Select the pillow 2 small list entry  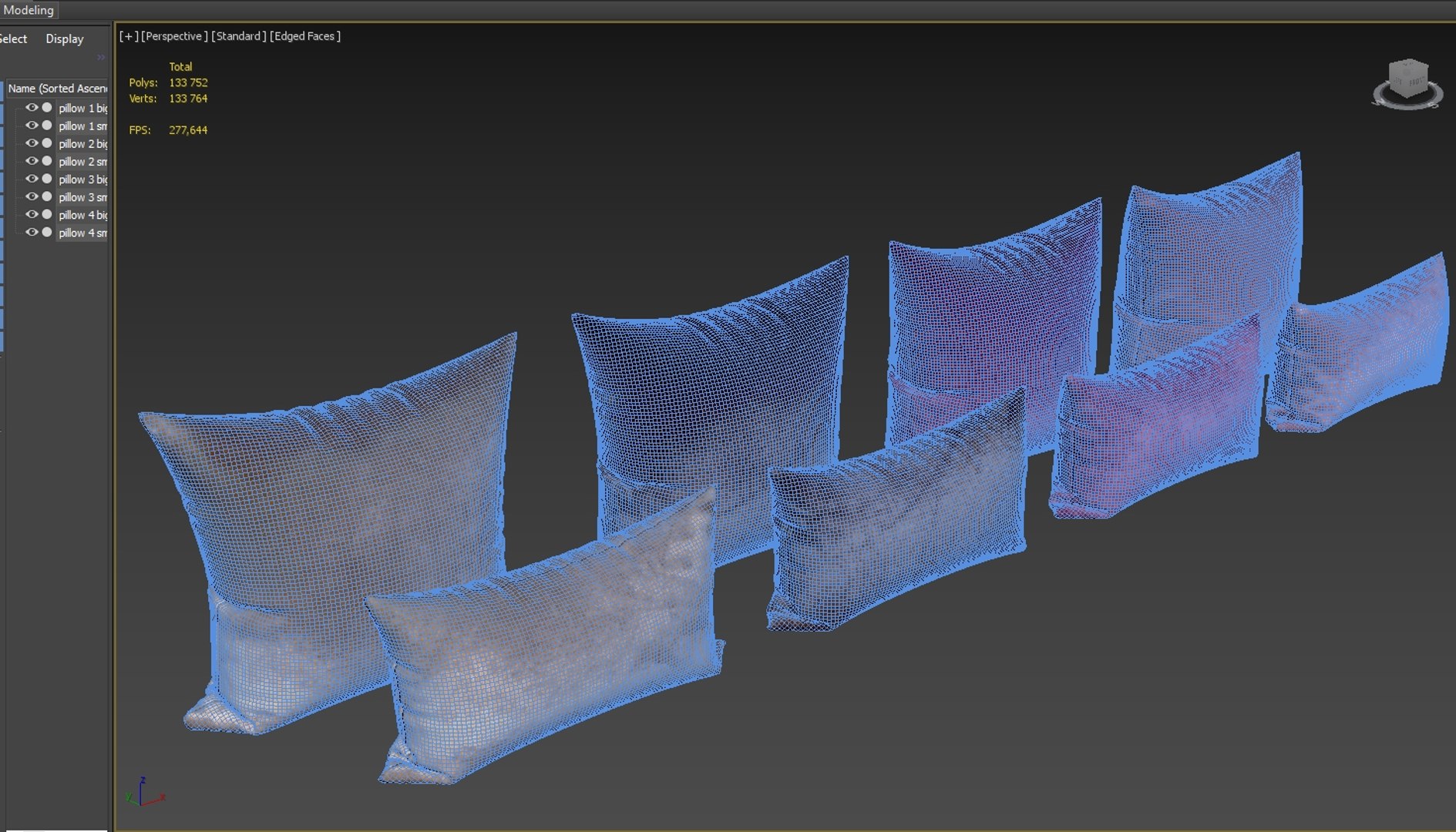coord(82,161)
